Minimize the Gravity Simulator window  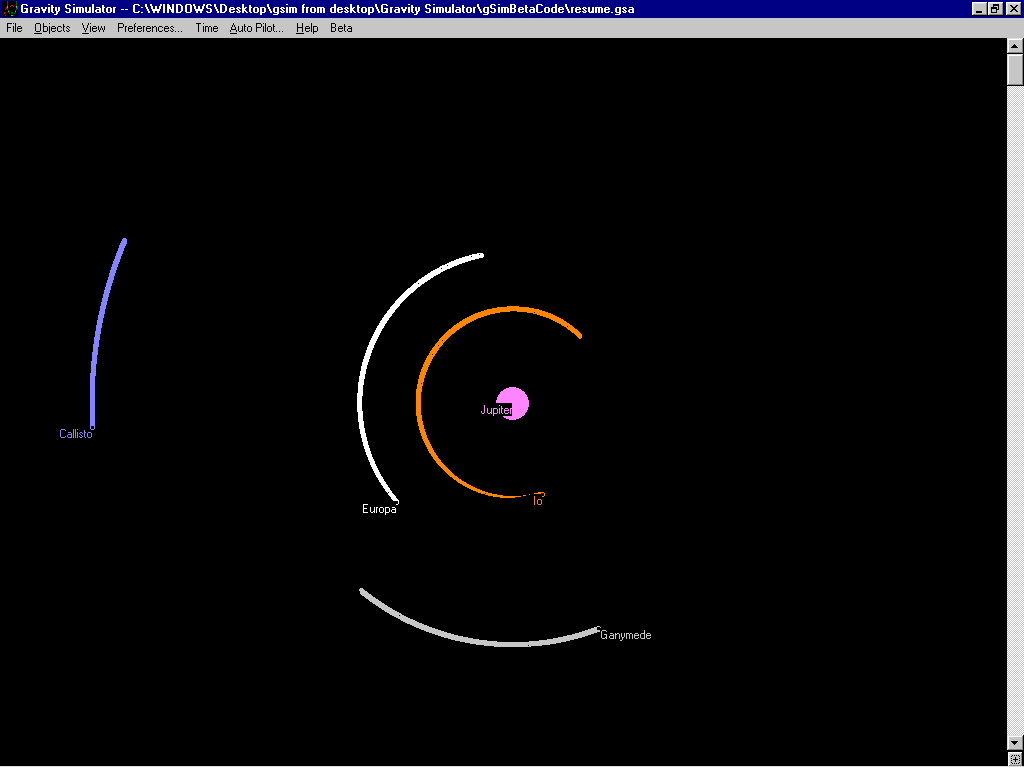click(x=979, y=9)
